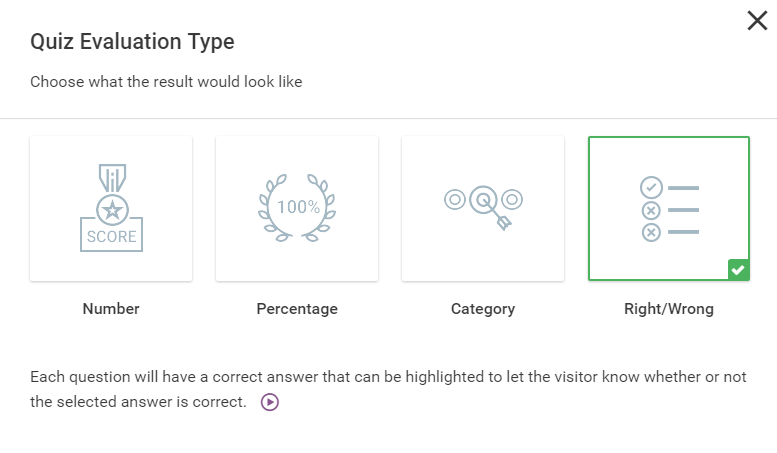The height and width of the screenshot is (453, 777).
Task: Close the Quiz Evaluation Type dialog
Action: [x=757, y=21]
